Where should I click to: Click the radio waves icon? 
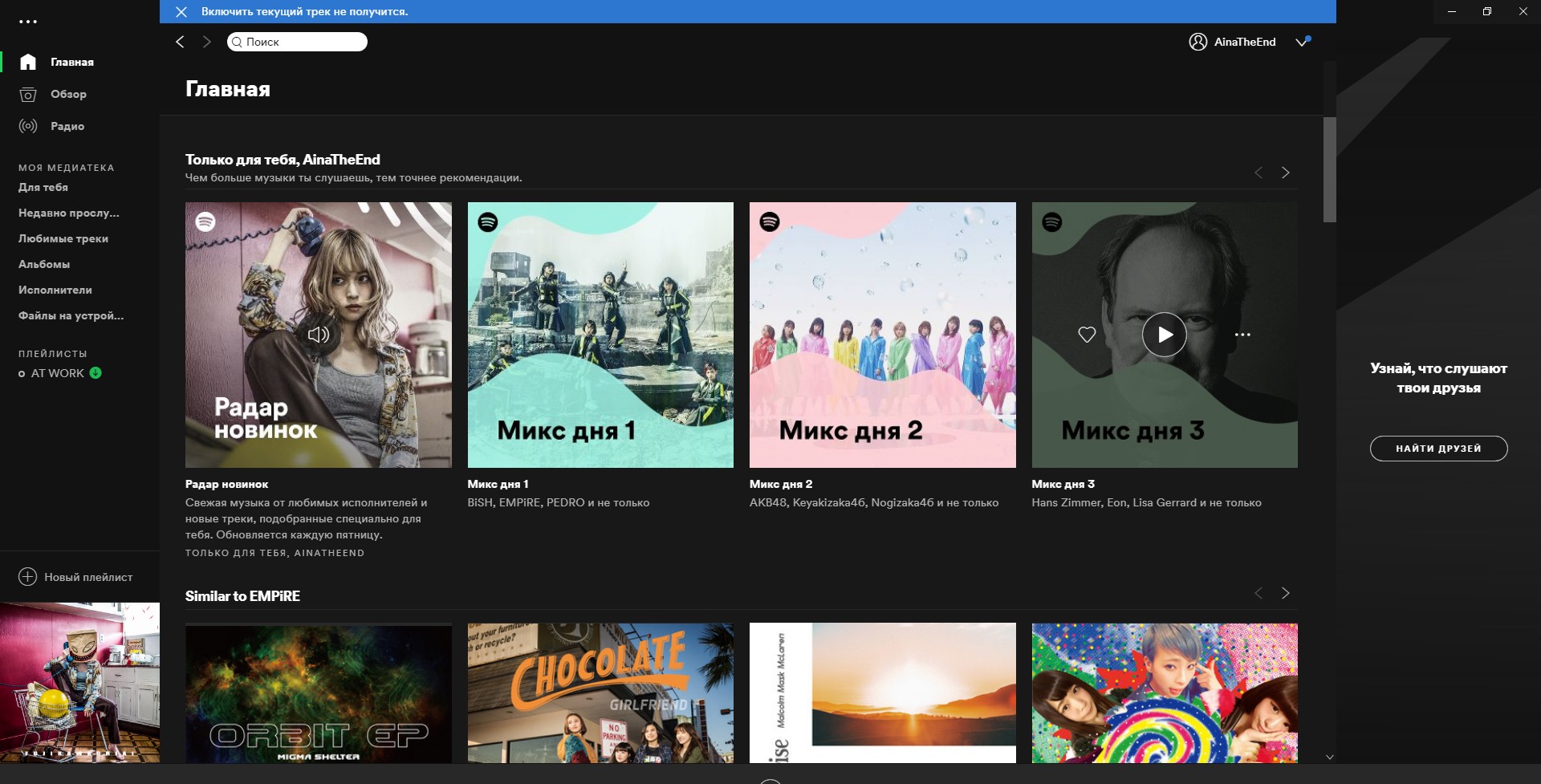[28, 126]
